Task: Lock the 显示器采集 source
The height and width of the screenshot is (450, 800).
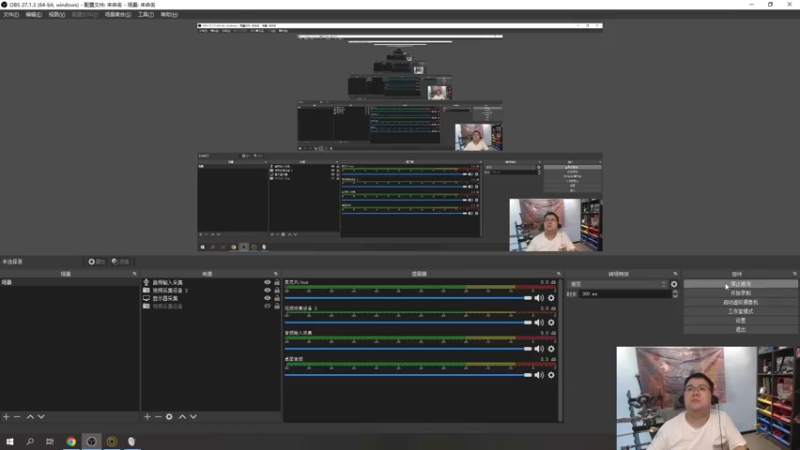Action: [x=277, y=298]
